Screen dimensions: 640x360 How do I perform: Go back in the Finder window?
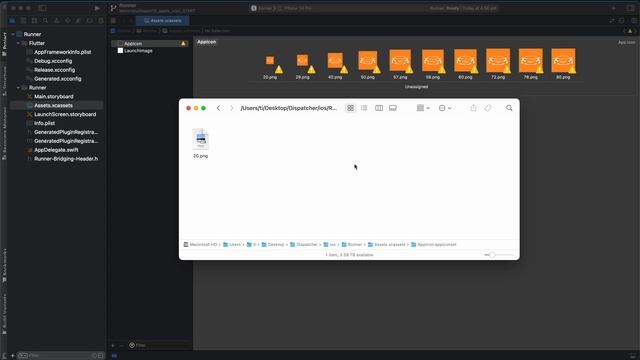click(x=218, y=108)
